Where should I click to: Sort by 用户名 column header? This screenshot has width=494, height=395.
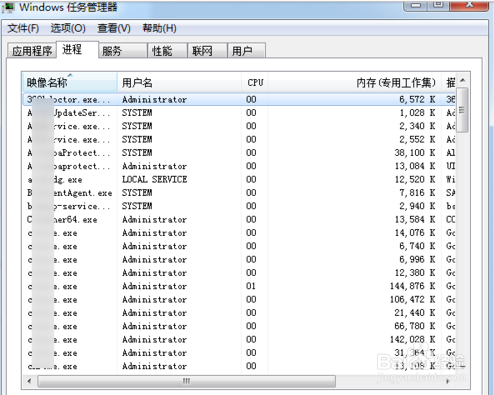tap(179, 82)
